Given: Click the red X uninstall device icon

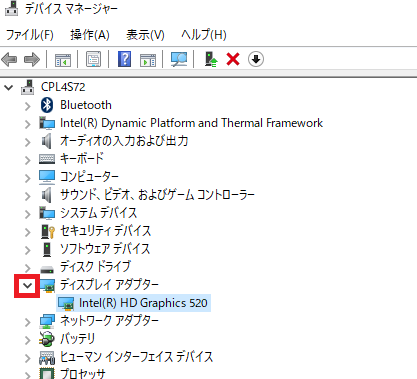Looking at the screenshot, I should click(x=233, y=59).
